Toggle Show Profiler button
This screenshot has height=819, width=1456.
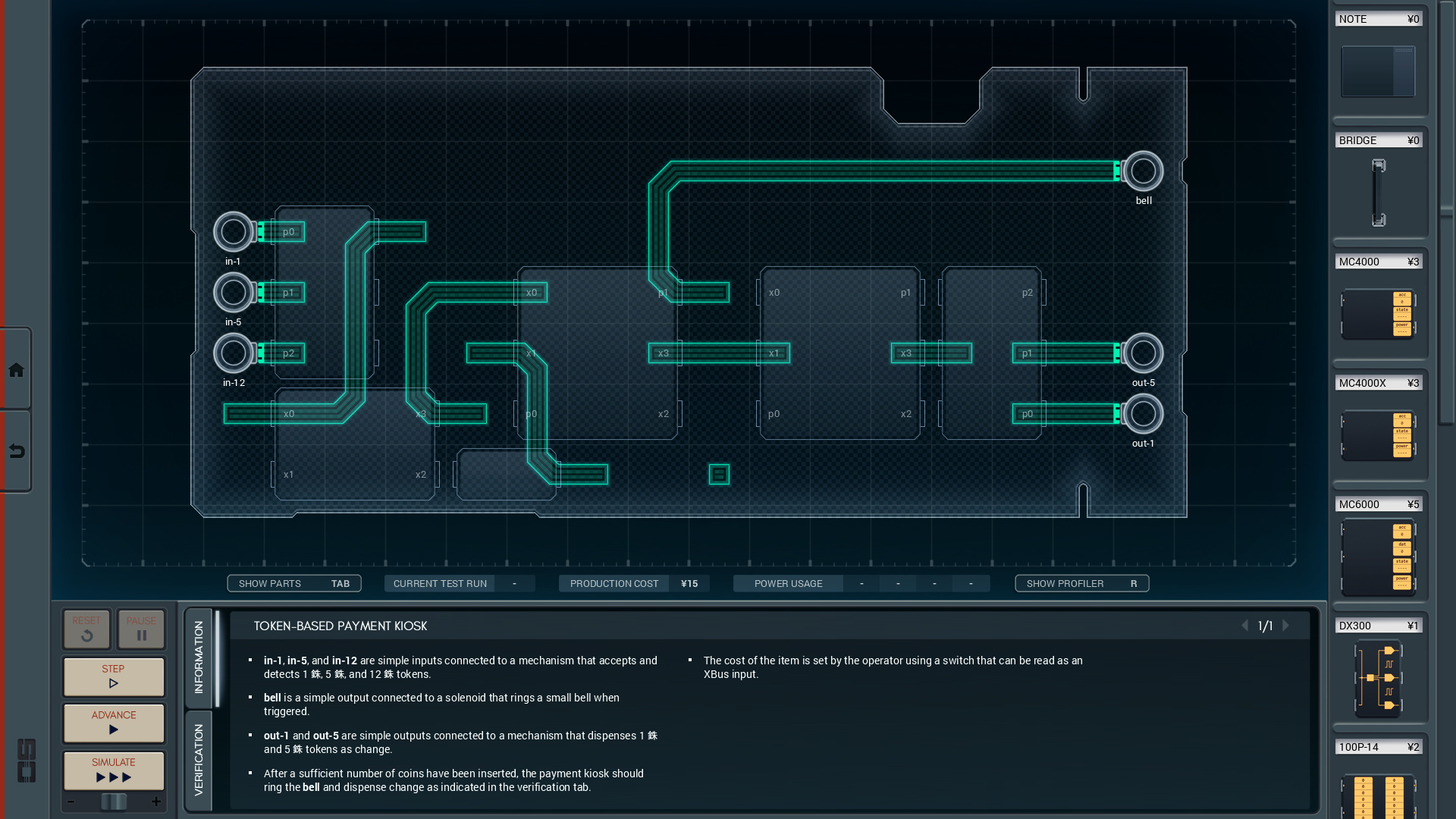click(x=1081, y=583)
